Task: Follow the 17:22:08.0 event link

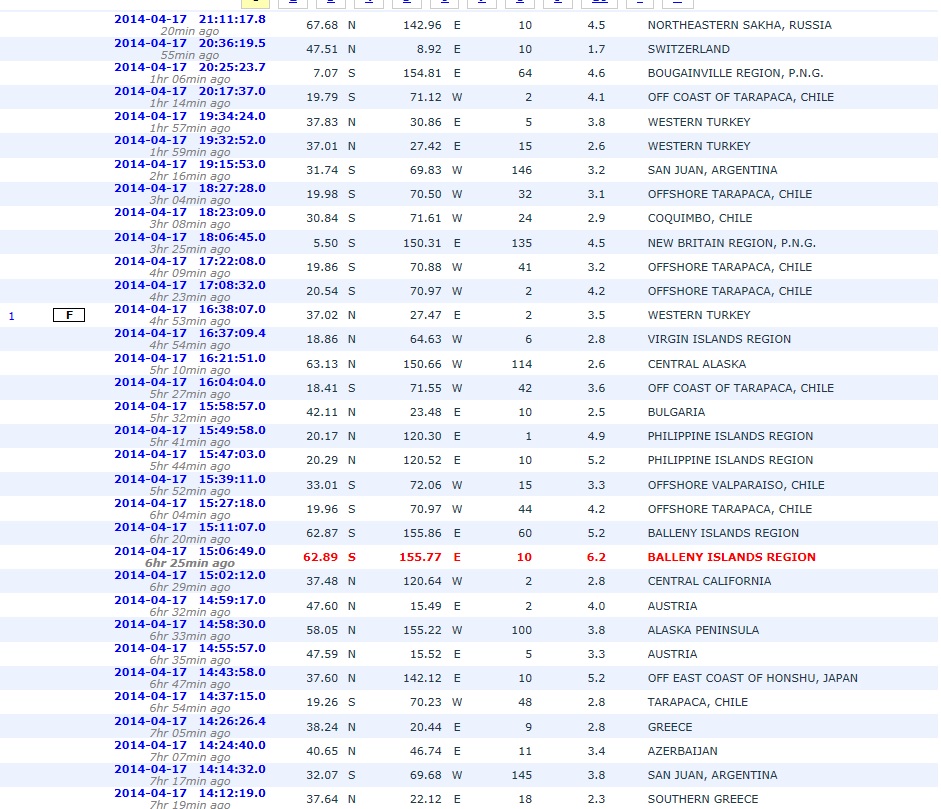Action: click(190, 262)
